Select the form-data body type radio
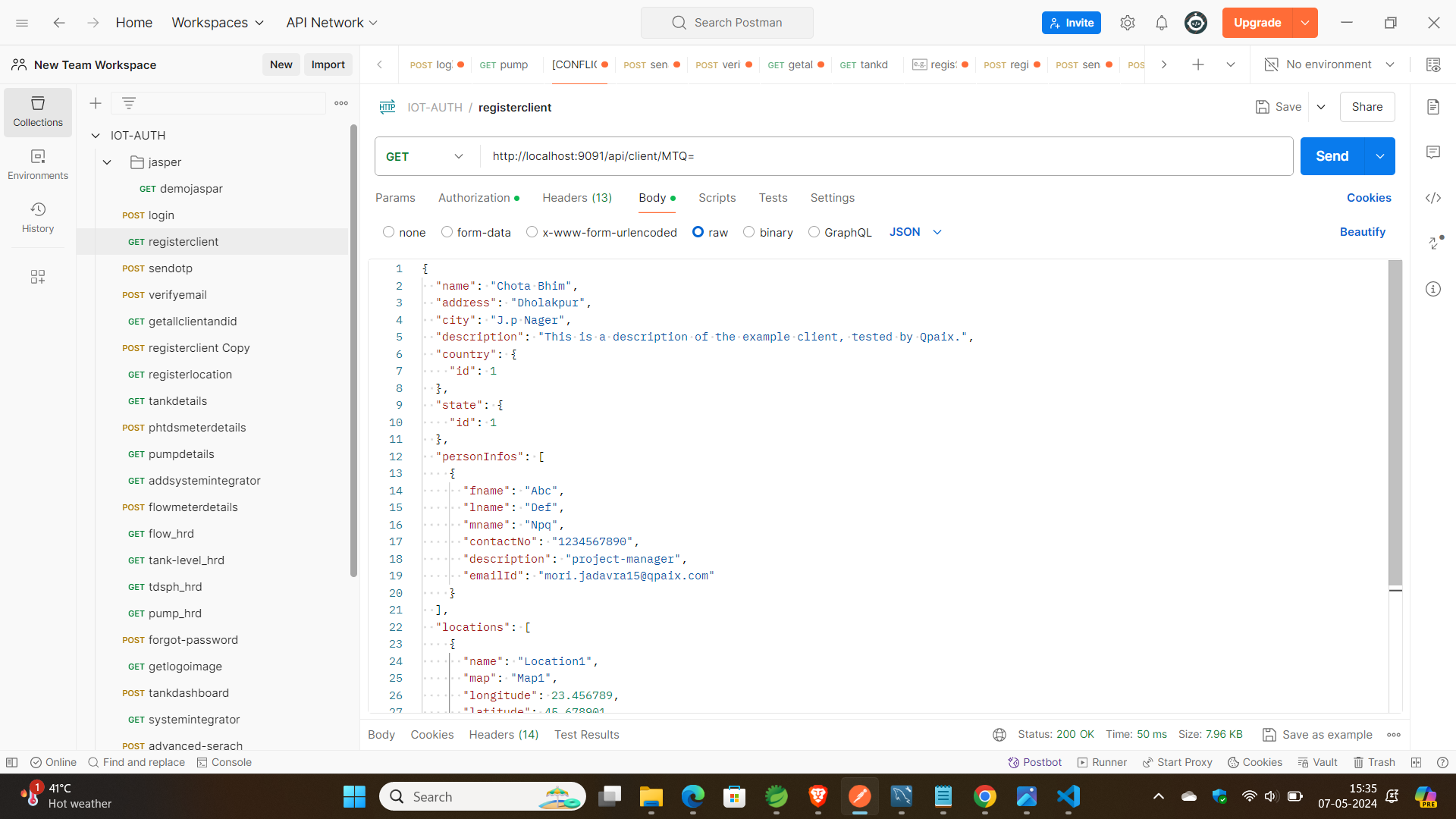The image size is (1456, 819). click(447, 232)
